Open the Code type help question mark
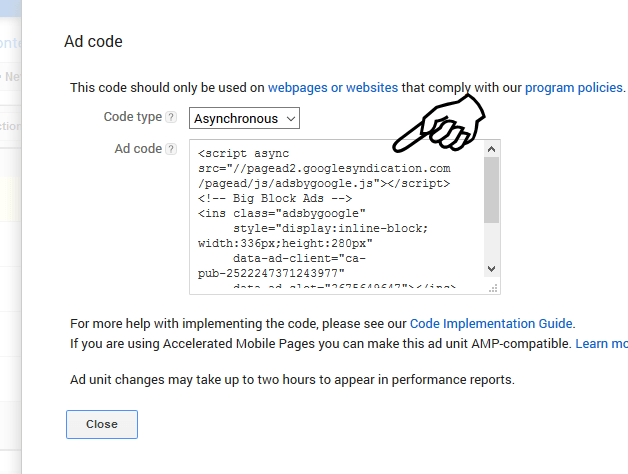Screen dimensions: 628x474 [171, 117]
